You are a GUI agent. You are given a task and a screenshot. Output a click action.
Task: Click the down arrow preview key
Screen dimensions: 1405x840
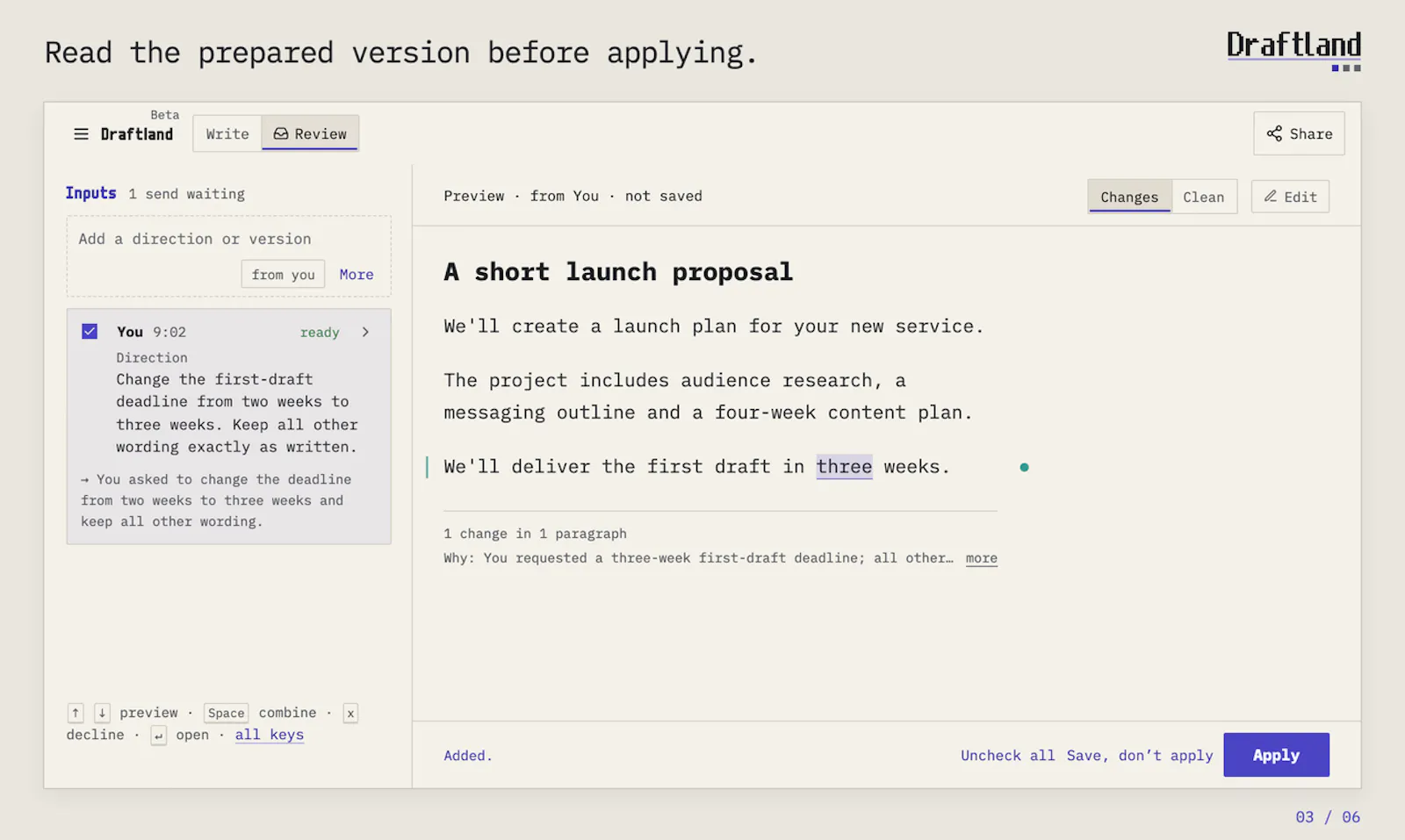click(102, 713)
